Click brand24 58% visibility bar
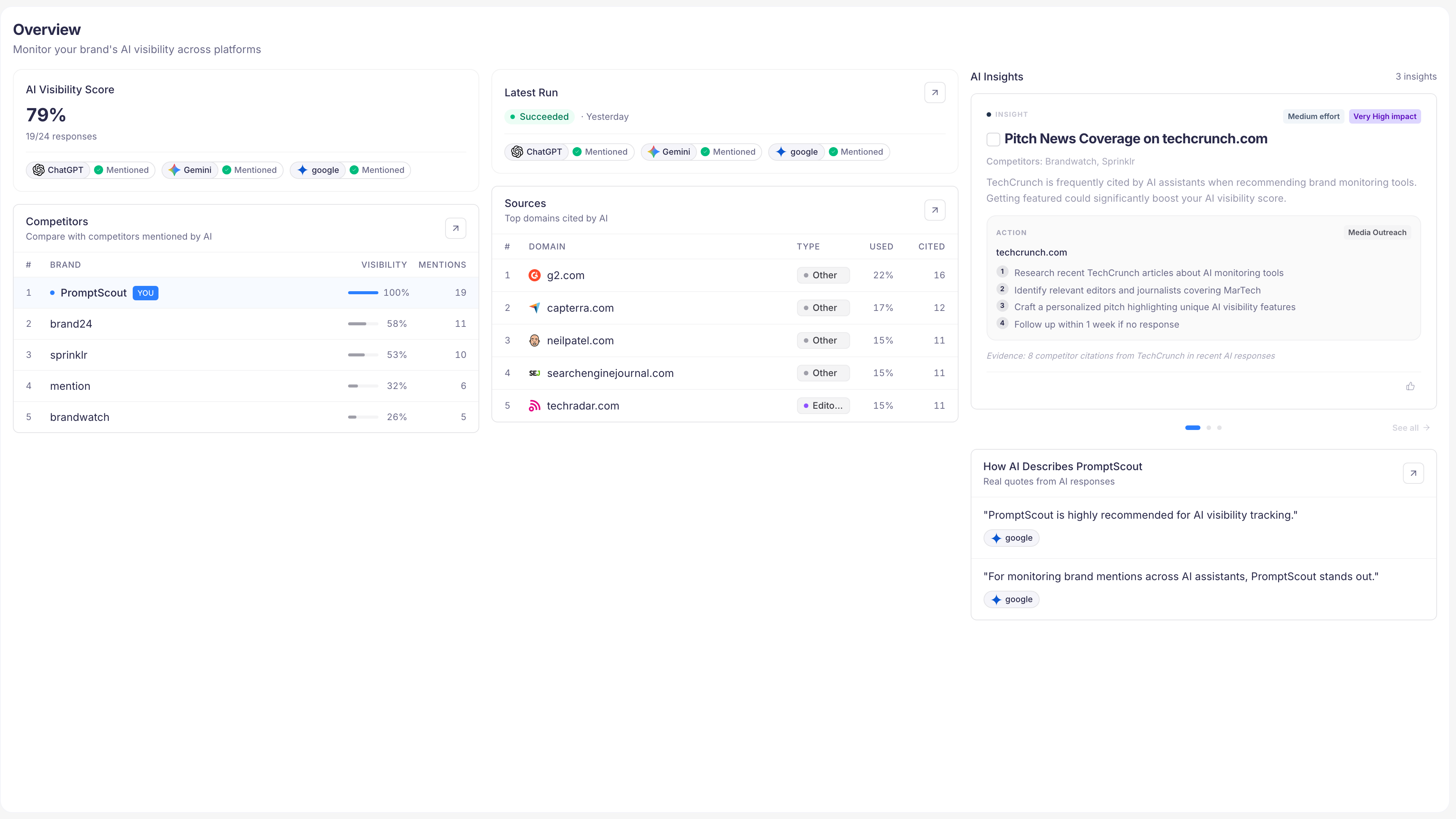This screenshot has width=1456, height=819. click(x=363, y=324)
